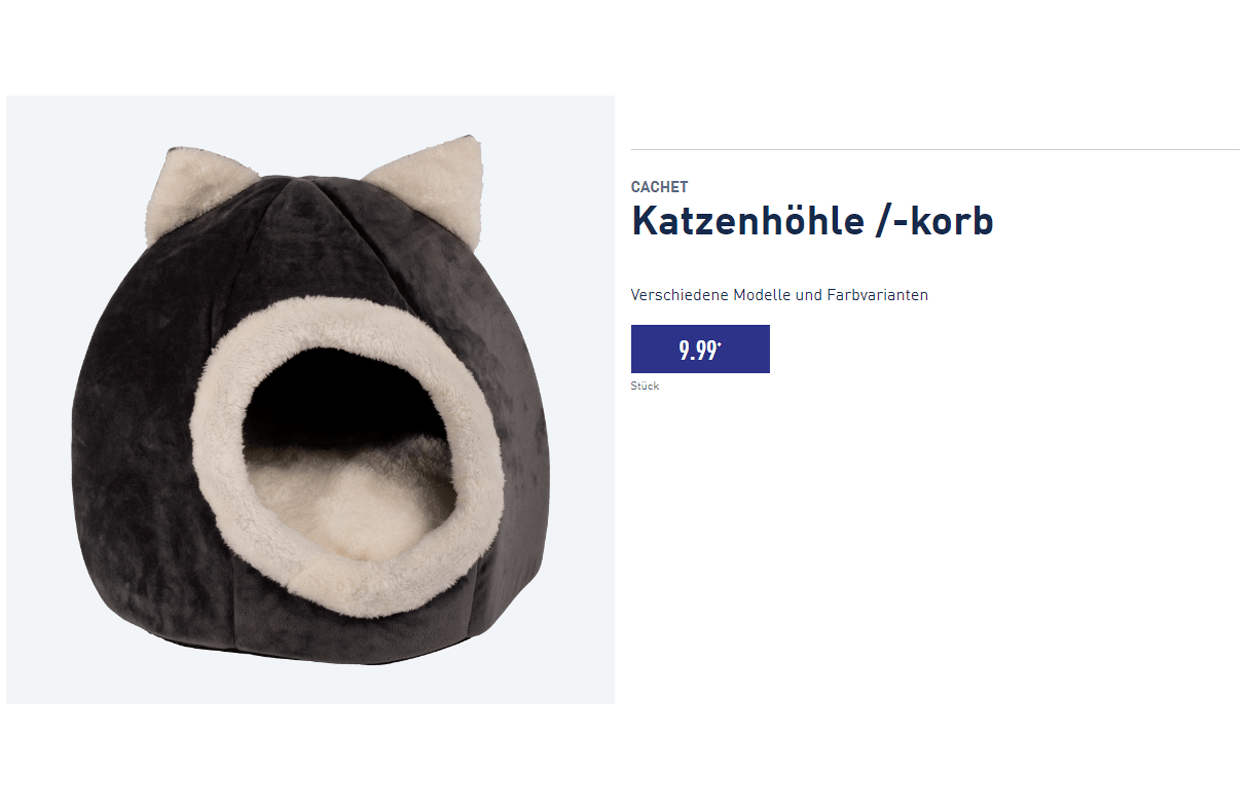
Task: Click the 'Stück' unit label below price
Action: pos(645,386)
